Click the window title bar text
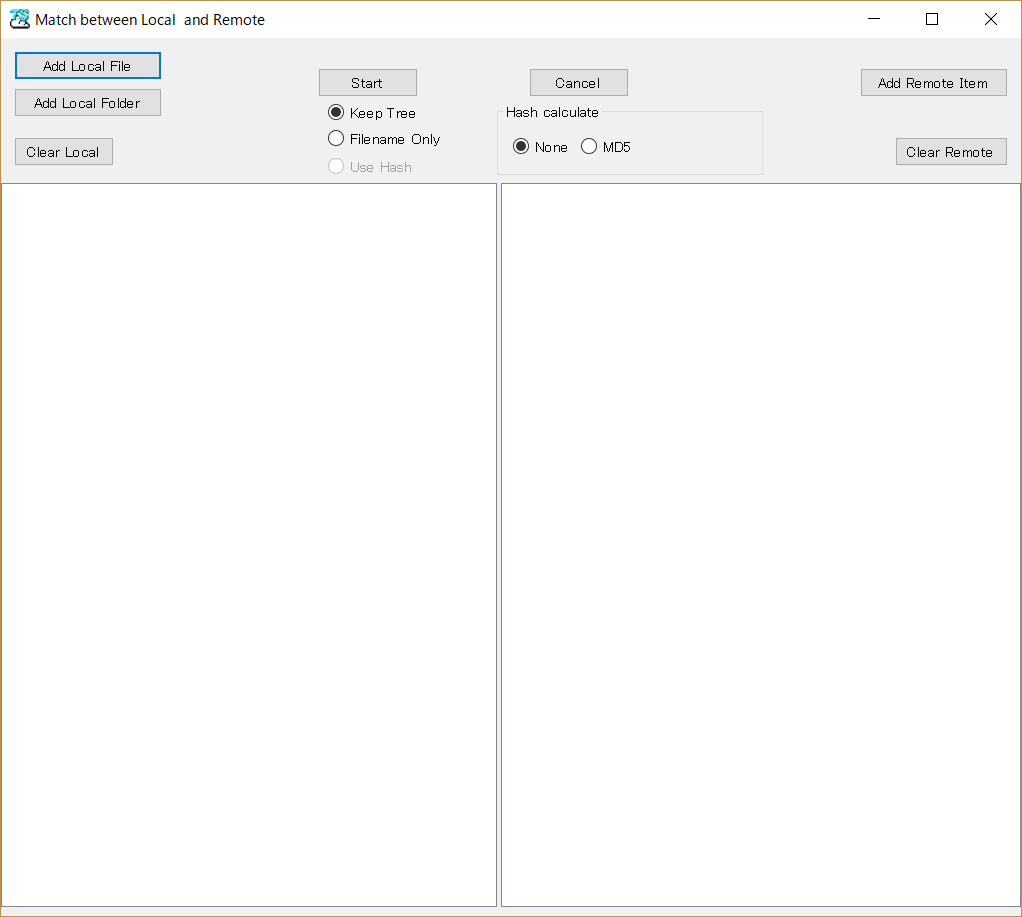This screenshot has height=917, width=1022. [x=150, y=20]
